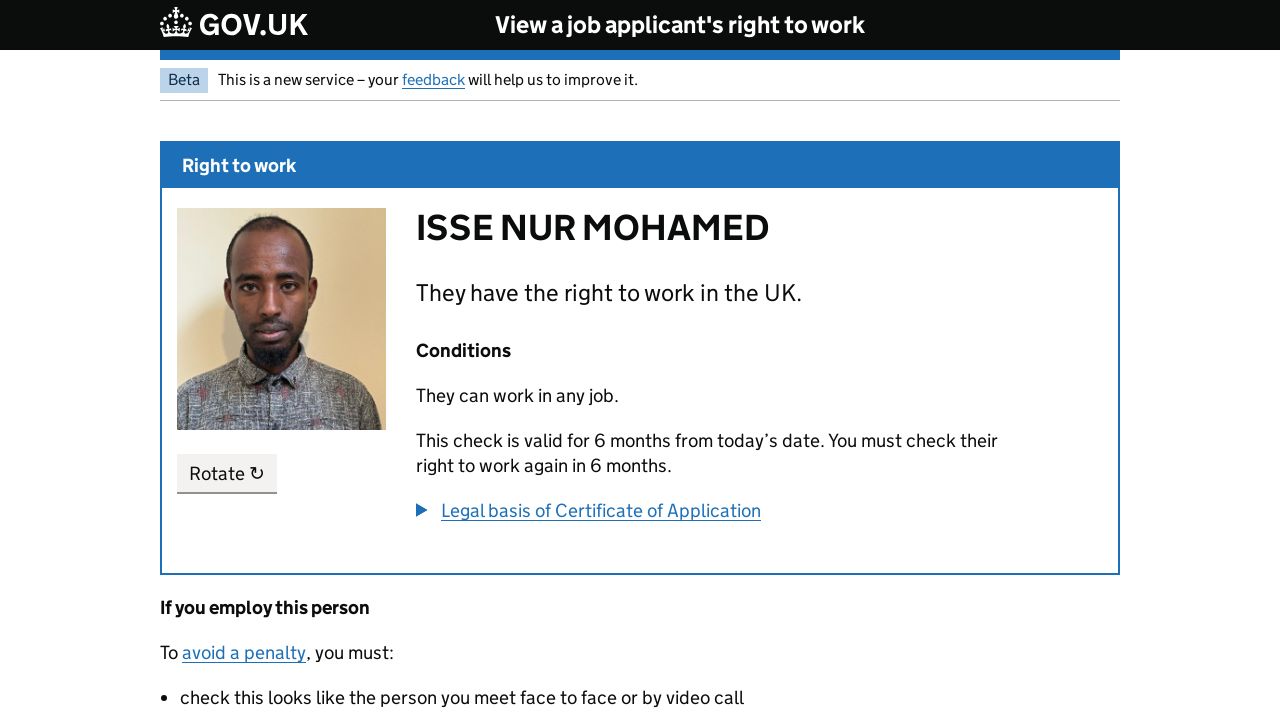Click the face to face check bullet point
1280x720 pixels.
(x=461, y=698)
